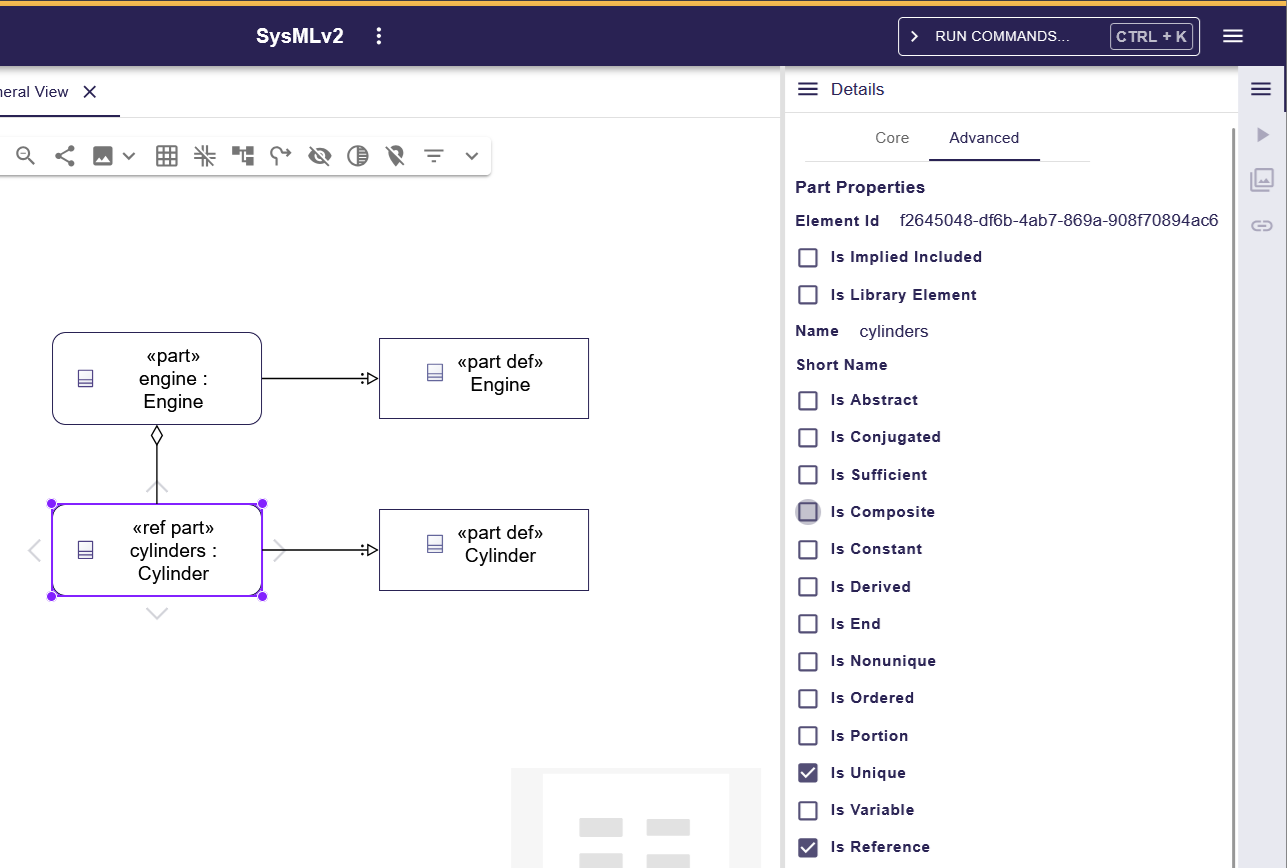Viewport: 1287px width, 868px height.
Task: Switch to the Core tab
Action: (892, 138)
